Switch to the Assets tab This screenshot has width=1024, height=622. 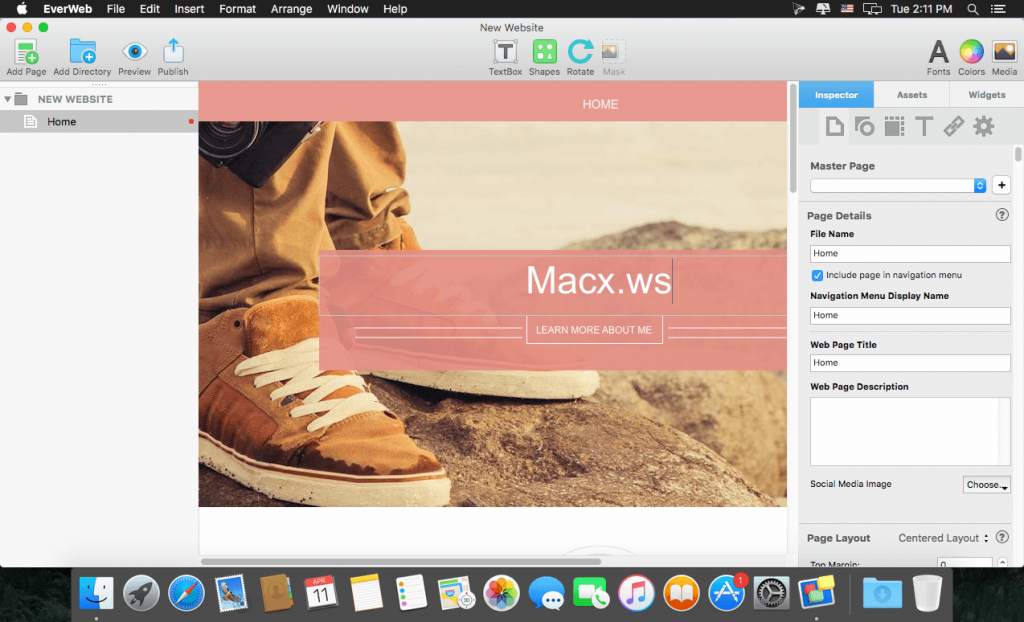point(912,94)
